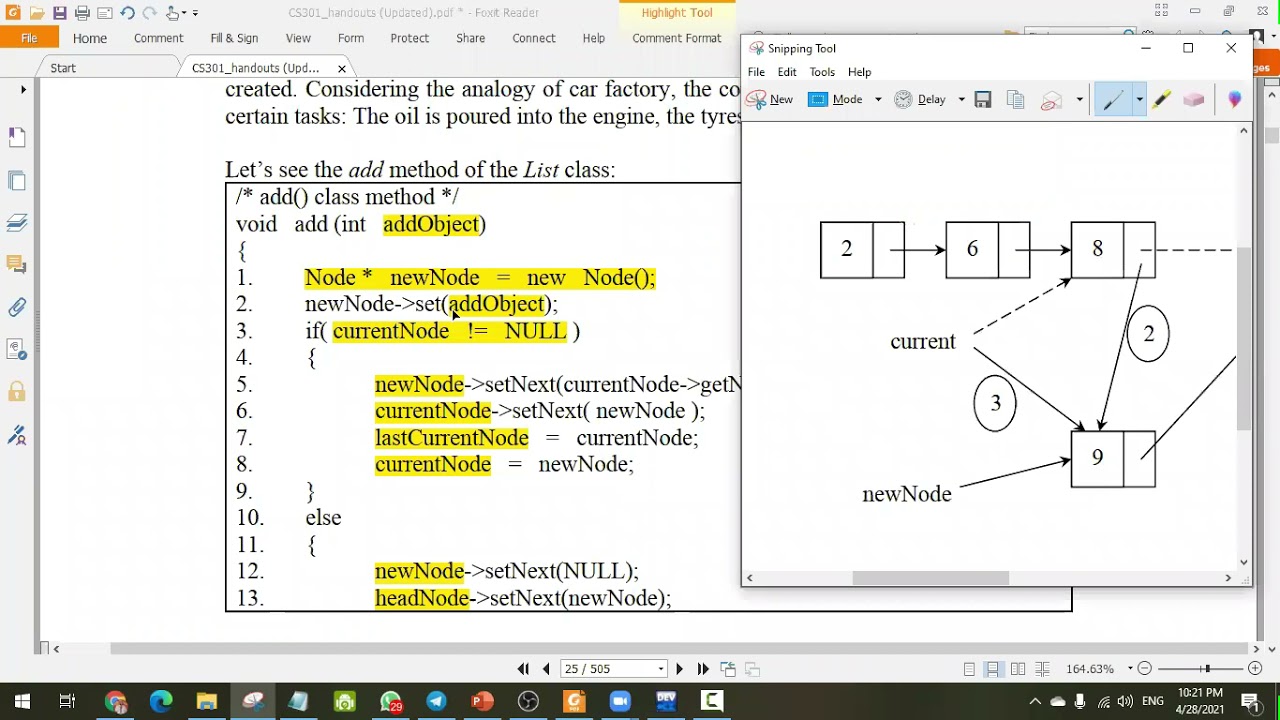1280x720 pixels.
Task: Click Save icon in Foxit quick access toolbar
Action: [59, 13]
